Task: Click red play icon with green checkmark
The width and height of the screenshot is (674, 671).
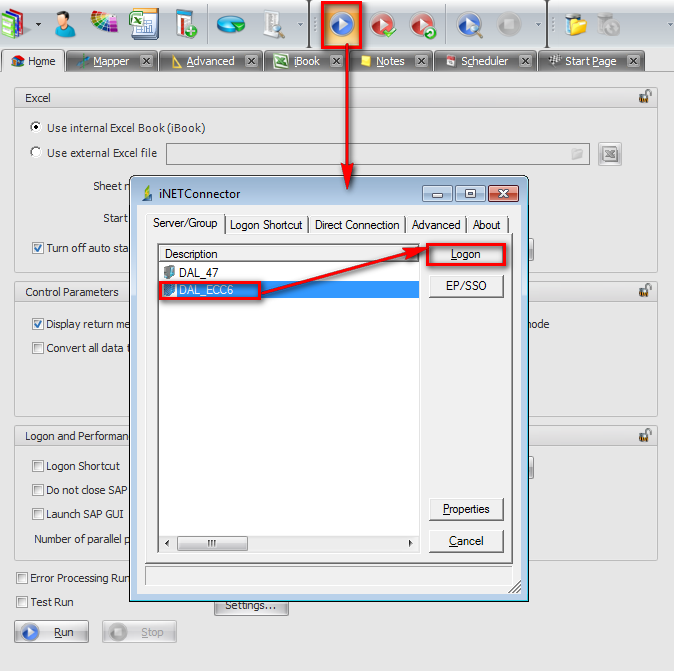Action: pyautogui.click(x=383, y=25)
